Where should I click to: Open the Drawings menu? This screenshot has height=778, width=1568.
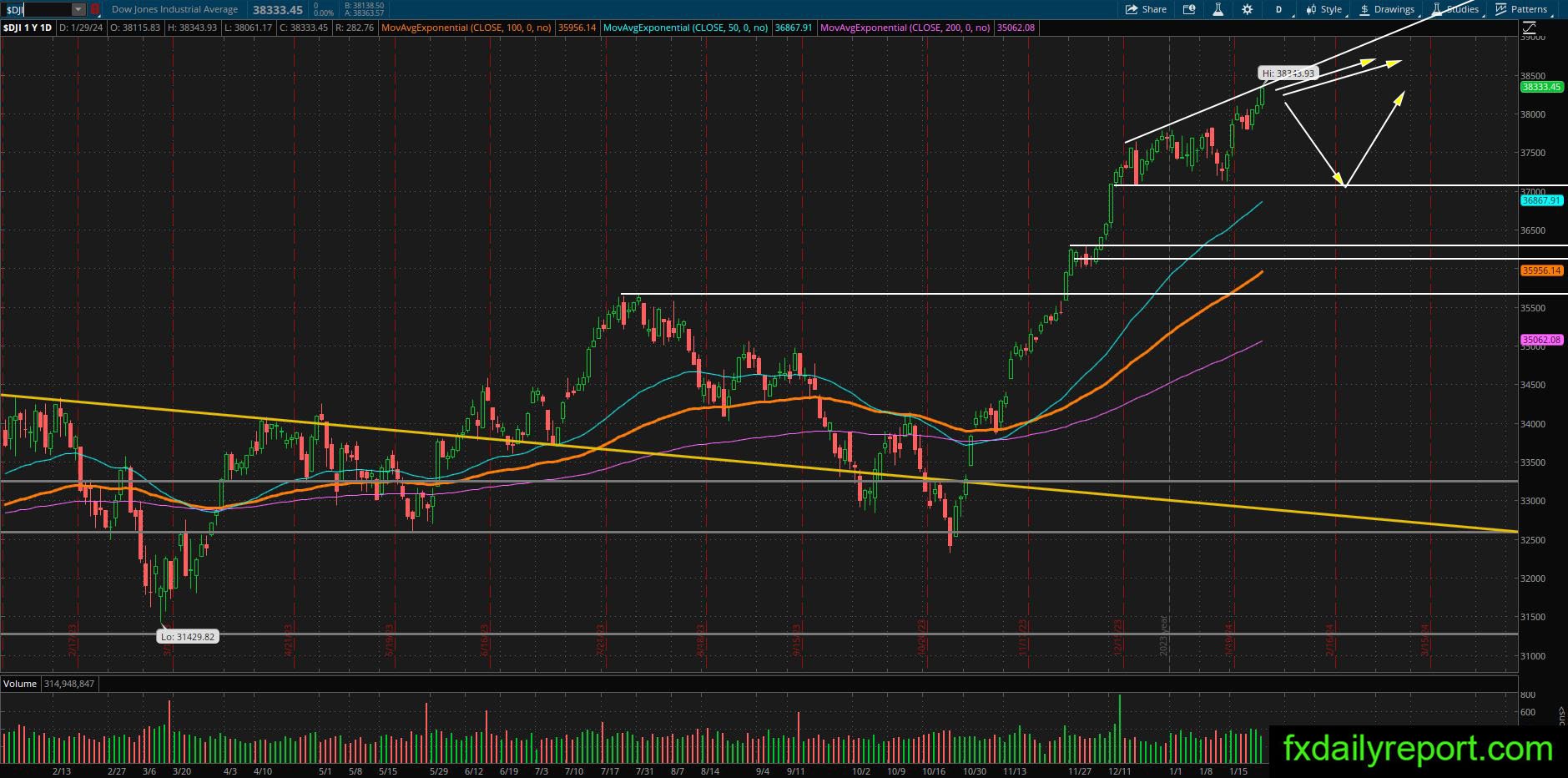(x=1387, y=9)
